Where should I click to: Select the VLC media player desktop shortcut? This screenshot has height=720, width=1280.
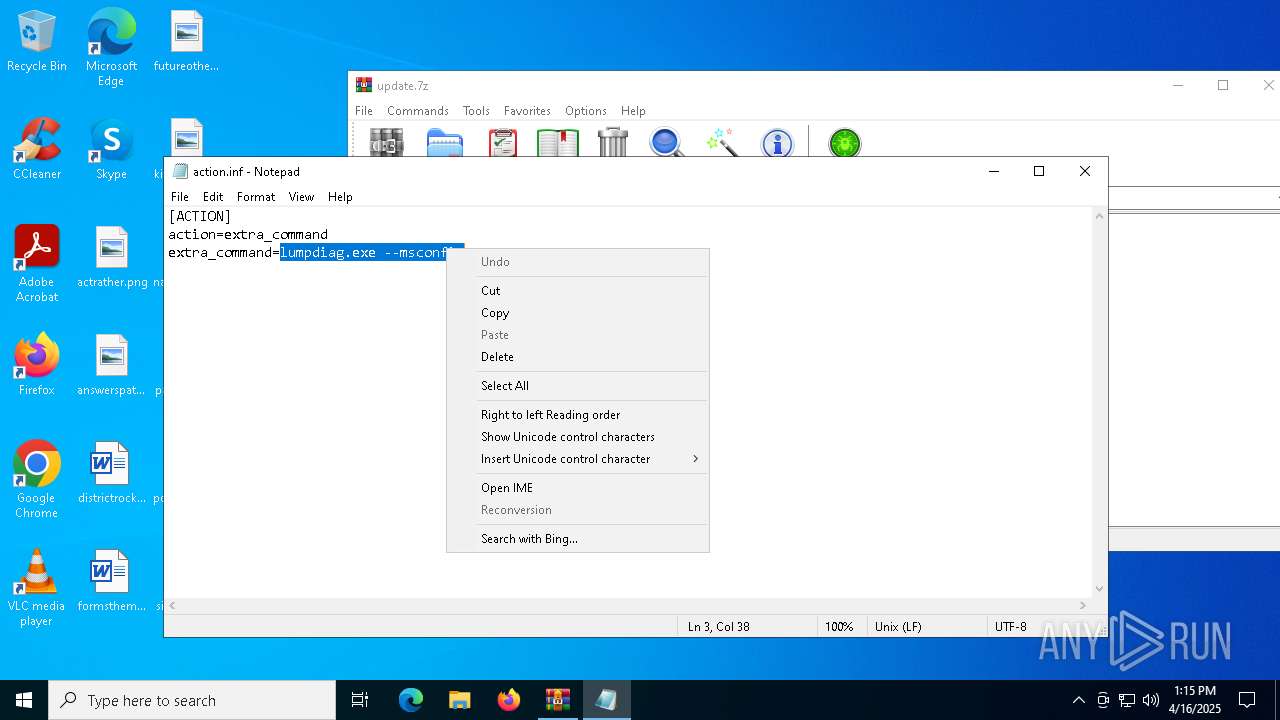tap(37, 588)
